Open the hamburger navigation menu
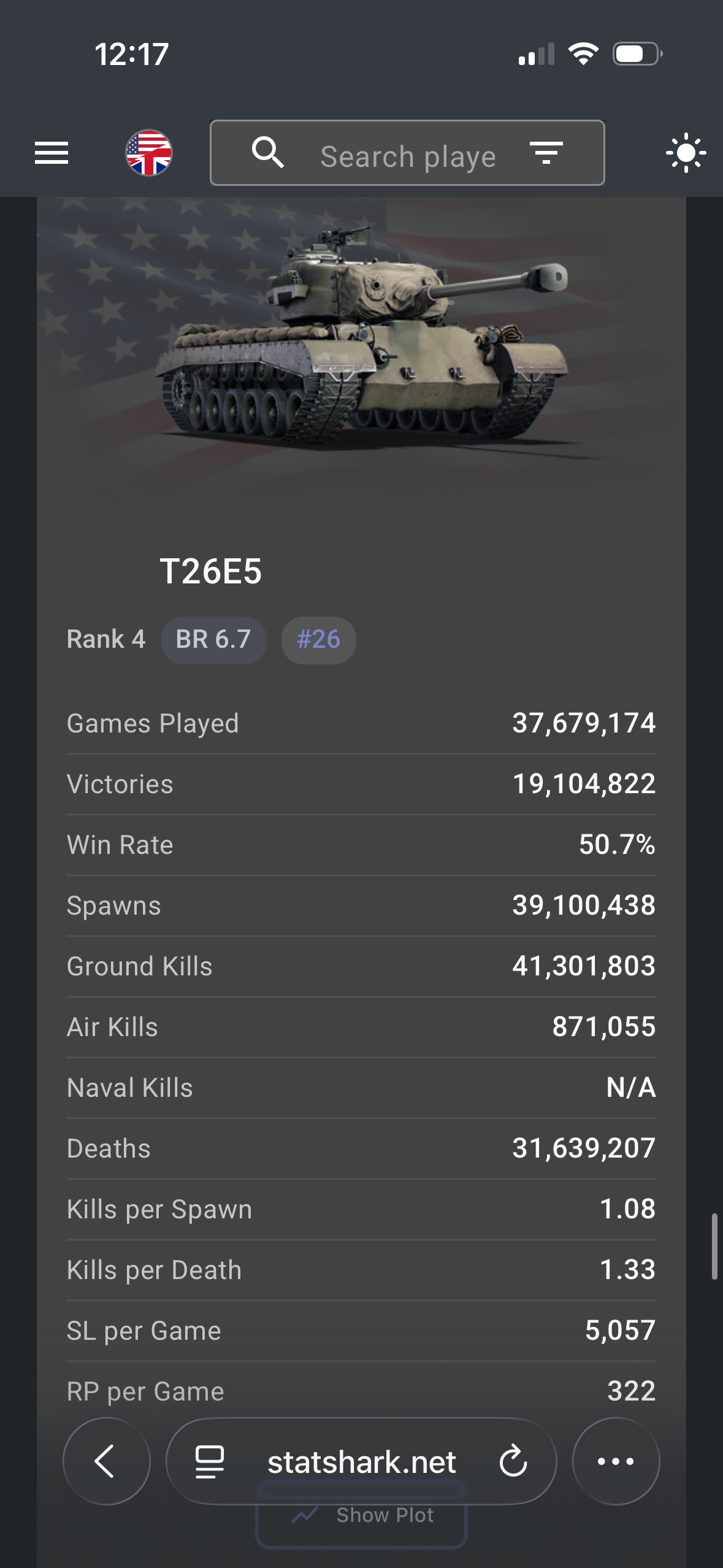The height and width of the screenshot is (1568, 723). tap(52, 153)
